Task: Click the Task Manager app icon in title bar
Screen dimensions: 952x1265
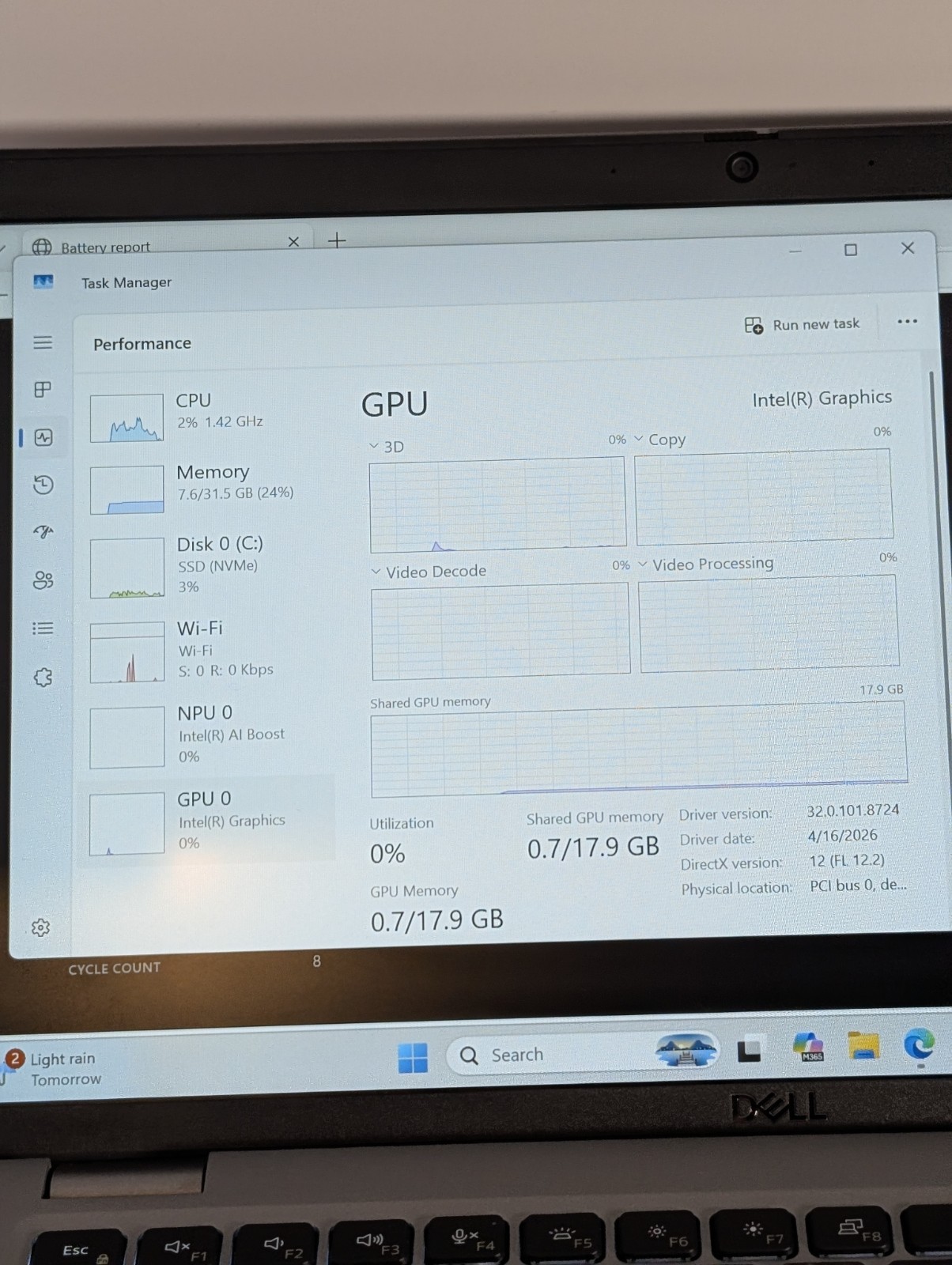Action: coord(43,281)
